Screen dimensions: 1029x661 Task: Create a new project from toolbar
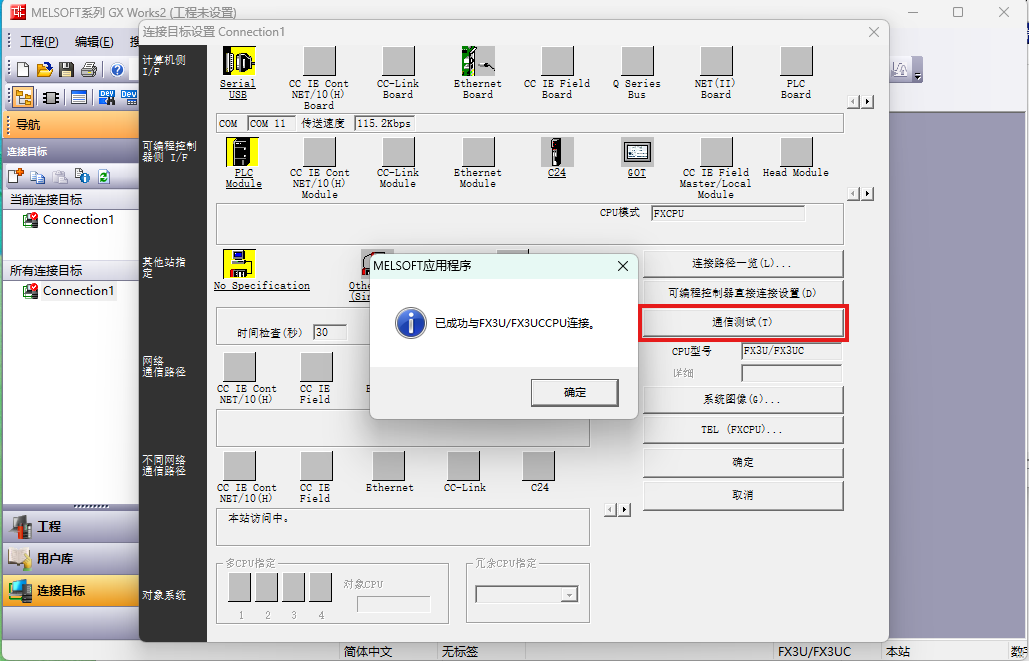coord(23,69)
